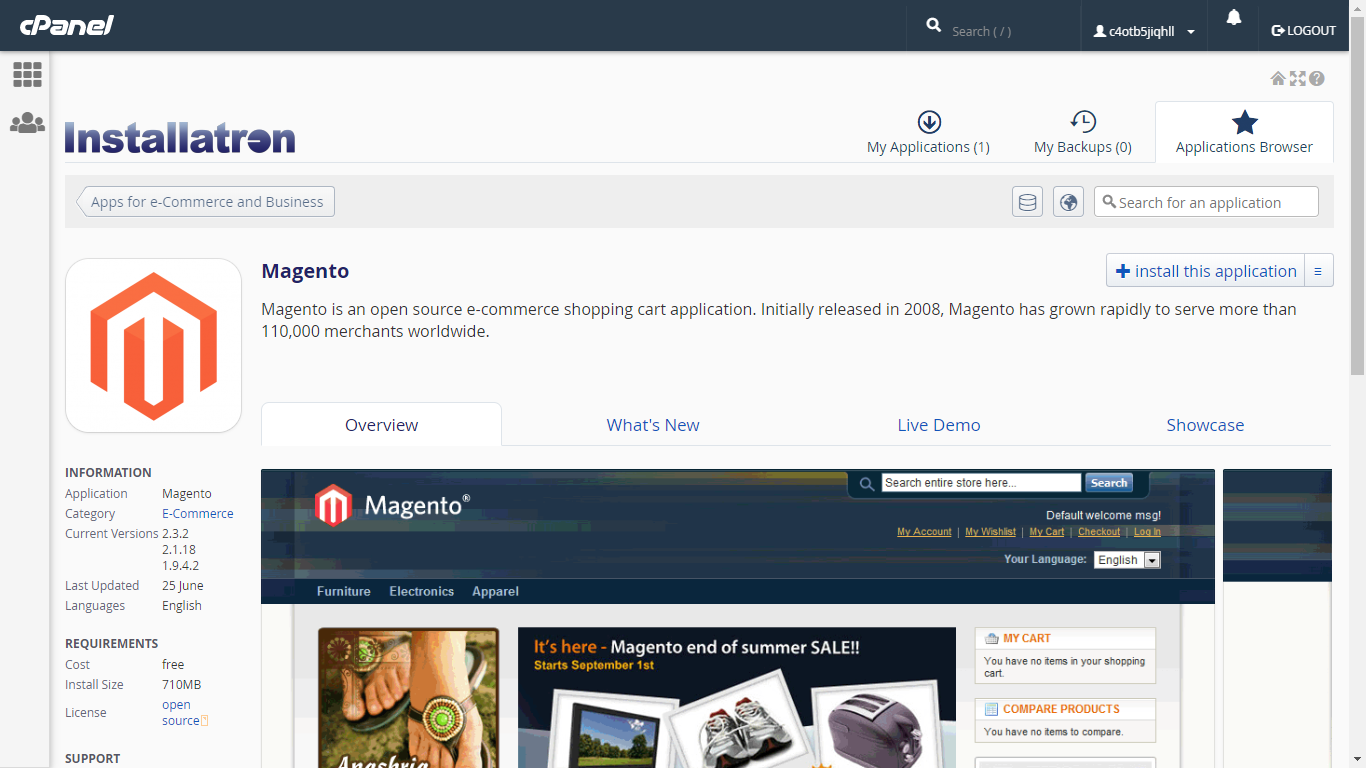Open My Backups (0) tab

point(1083,133)
